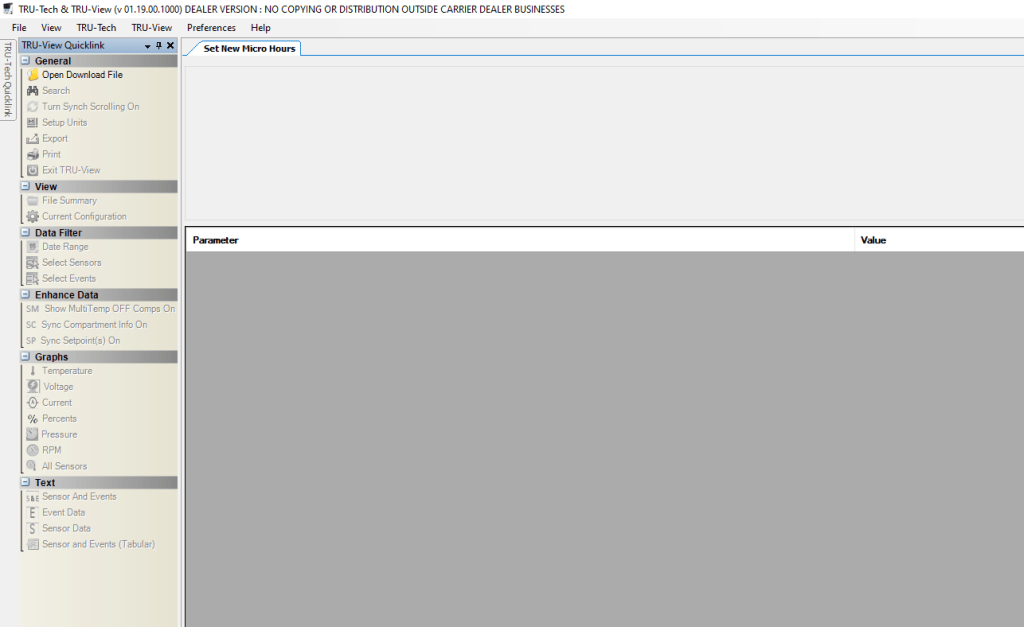Screen dimensions: 1024x627
Task: Click the Pressure gauge graph icon
Action: [x=33, y=435]
